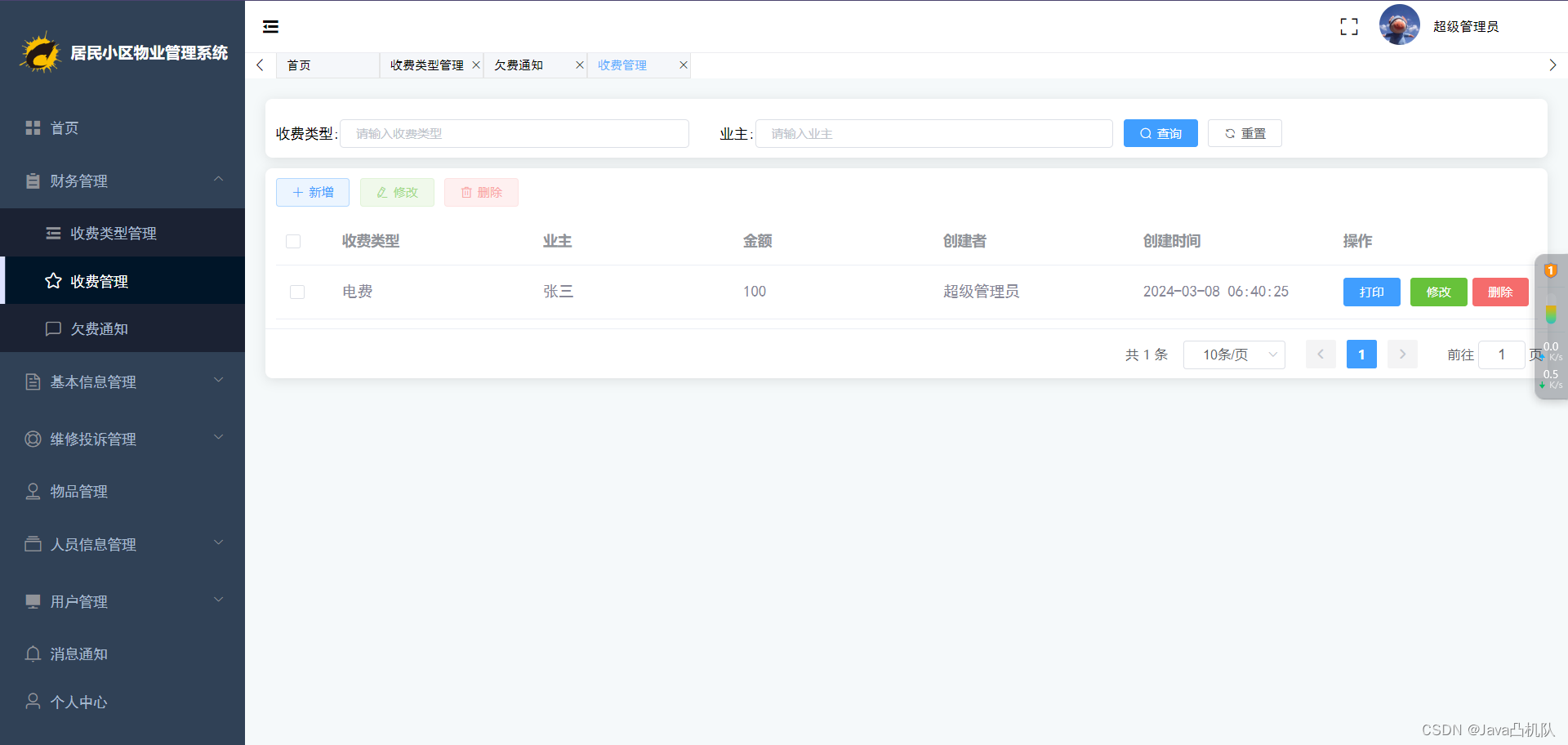Click the 新增 button to add a record
Screen dimensions: 1568x745
coord(312,192)
